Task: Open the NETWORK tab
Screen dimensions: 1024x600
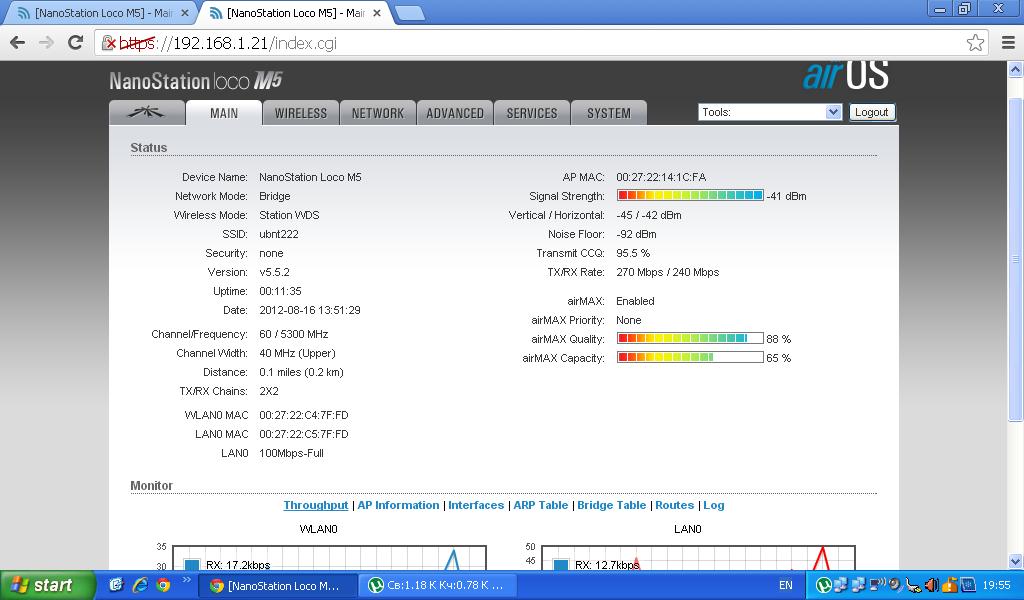Action: tap(378, 113)
